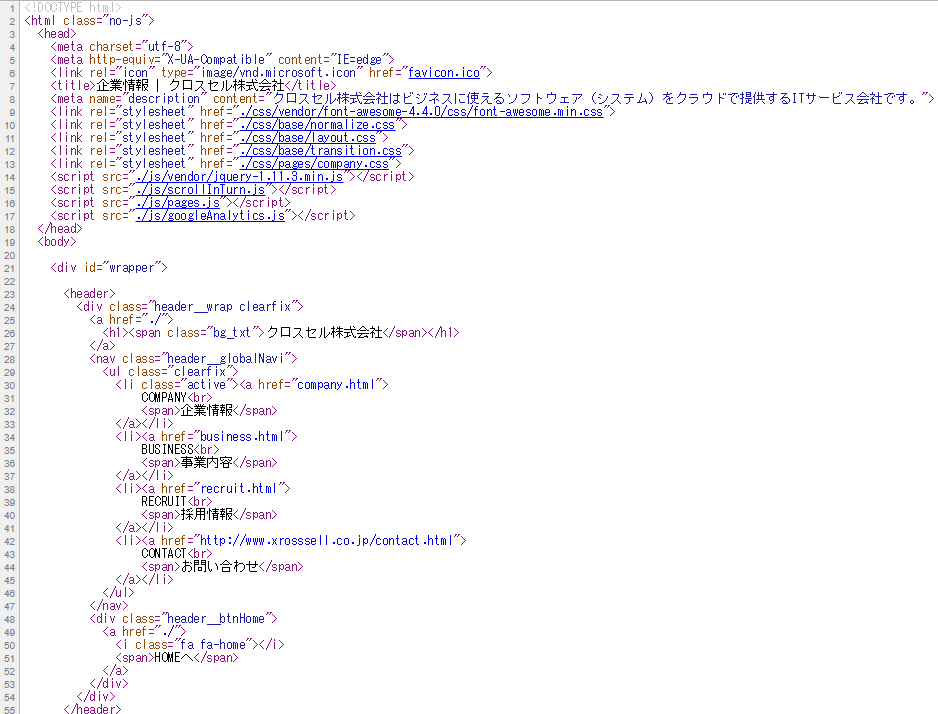Open the layout.css stylesheet link

pyautogui.click(x=307, y=138)
